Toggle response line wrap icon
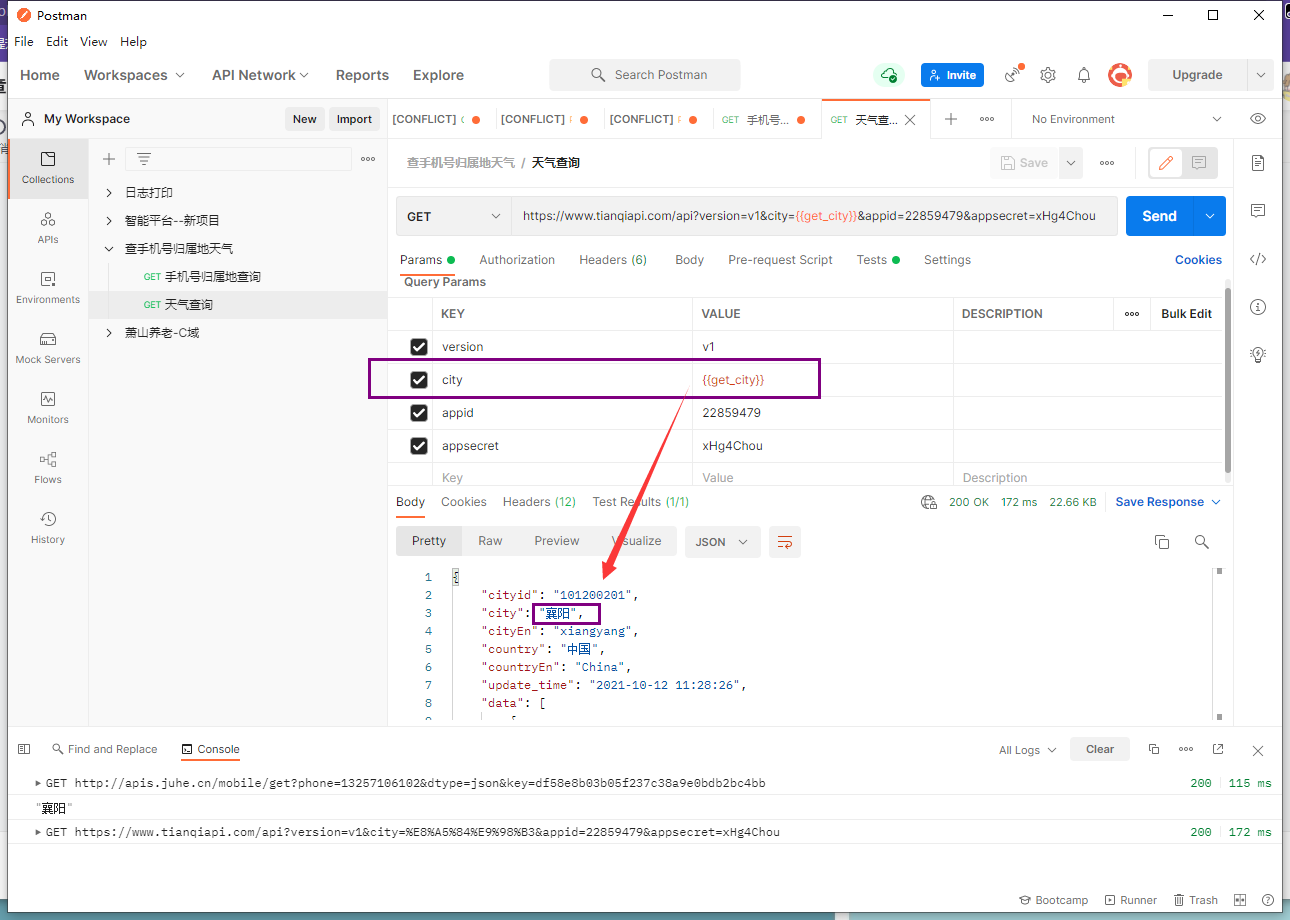 pyautogui.click(x=785, y=542)
